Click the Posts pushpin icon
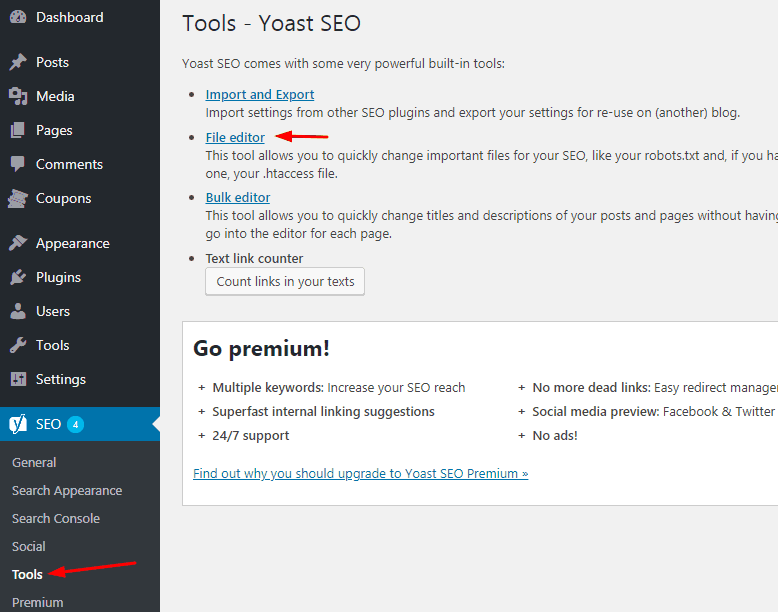The width and height of the screenshot is (778, 612). [x=18, y=62]
